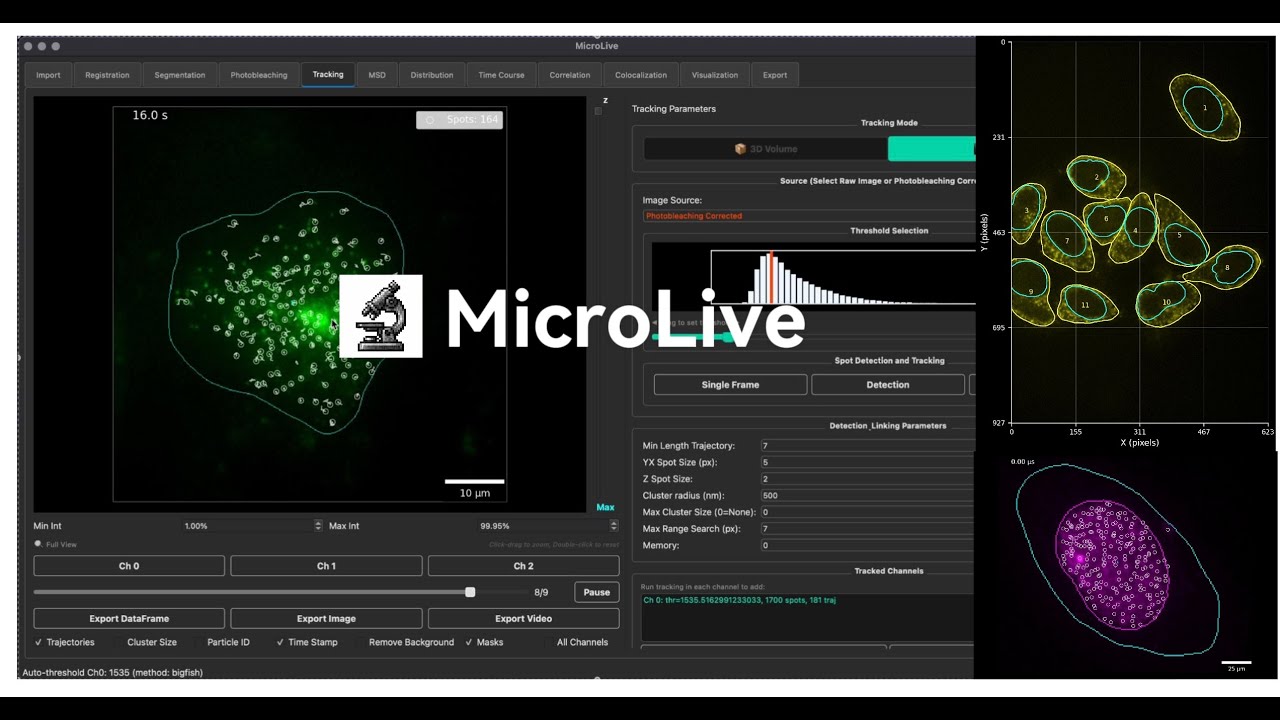Click the Max Range Search field
Screen dimensions: 1280x720
click(866, 528)
